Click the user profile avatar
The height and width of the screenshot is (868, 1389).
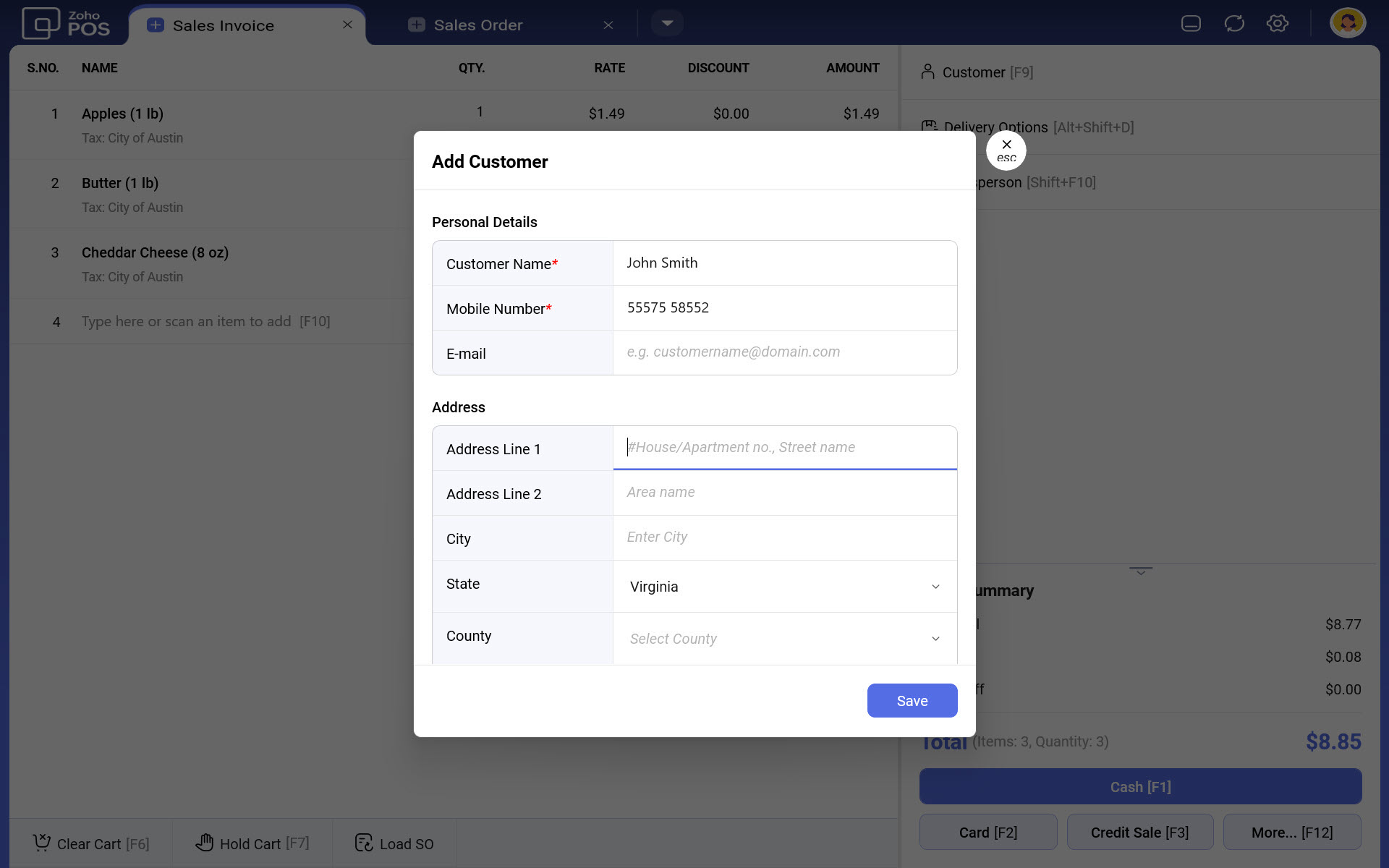coord(1347,23)
